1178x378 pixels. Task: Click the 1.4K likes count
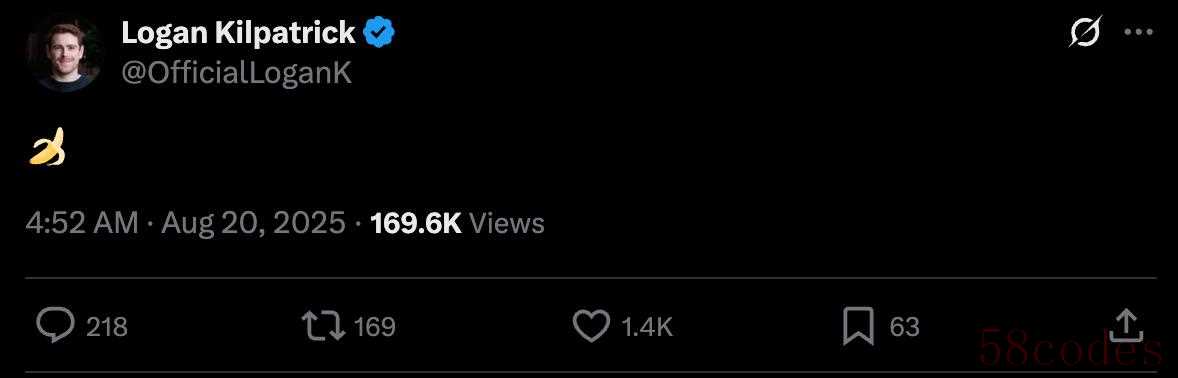click(647, 327)
